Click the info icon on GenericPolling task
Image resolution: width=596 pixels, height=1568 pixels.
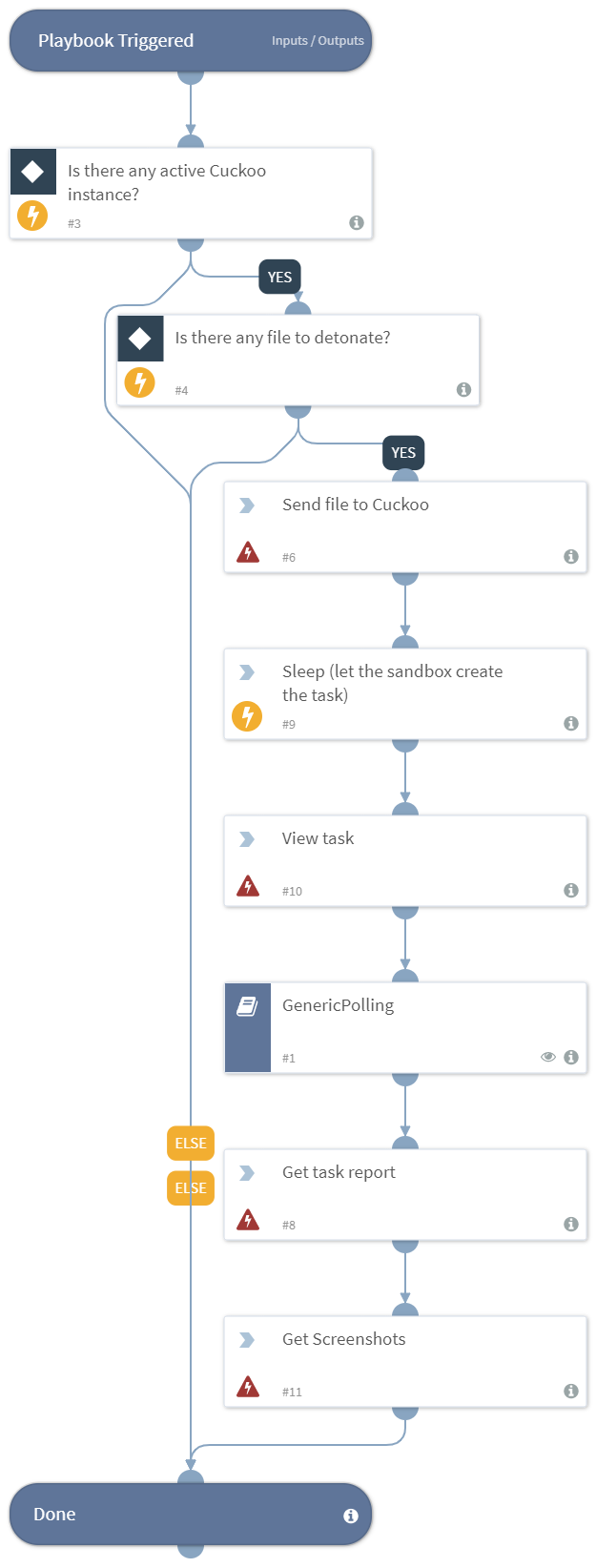[570, 1057]
